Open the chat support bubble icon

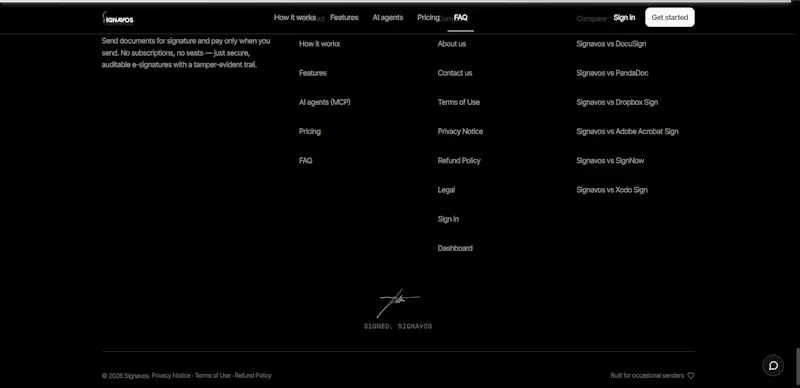(773, 366)
